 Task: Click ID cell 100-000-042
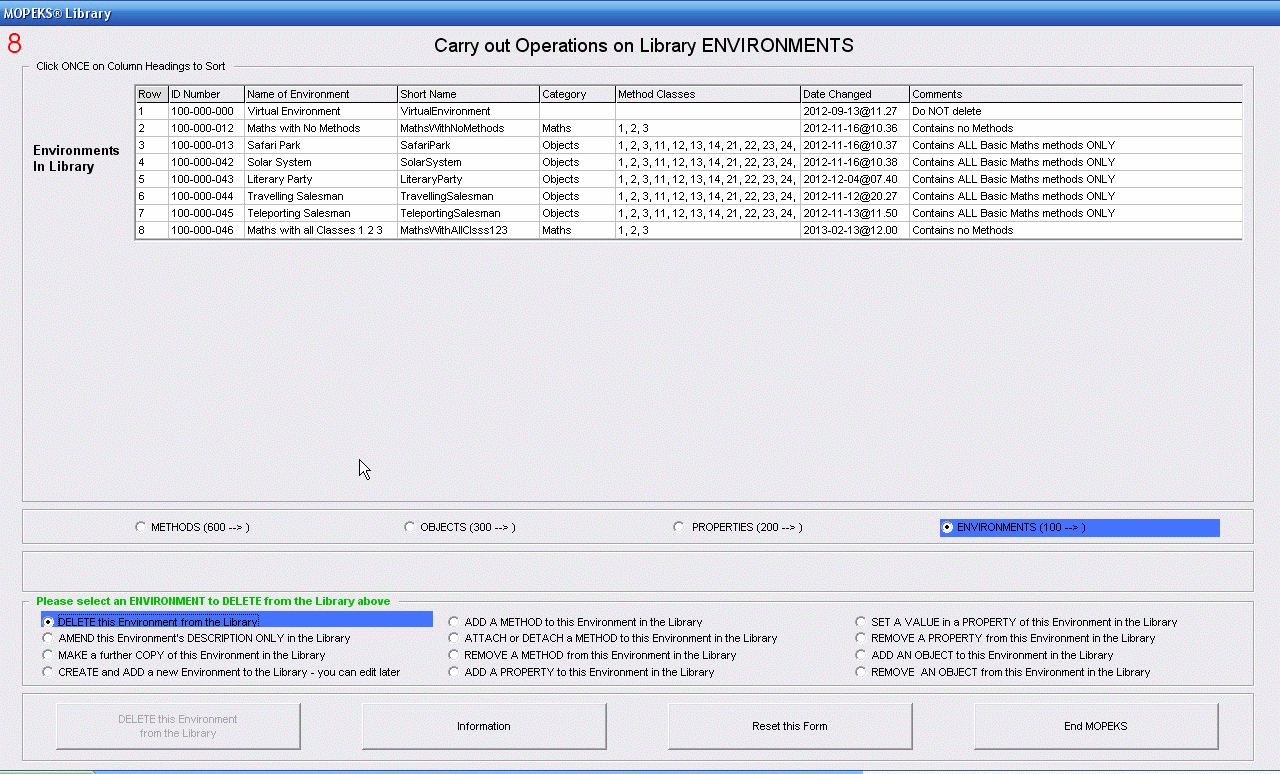pyautogui.click(x=206, y=162)
